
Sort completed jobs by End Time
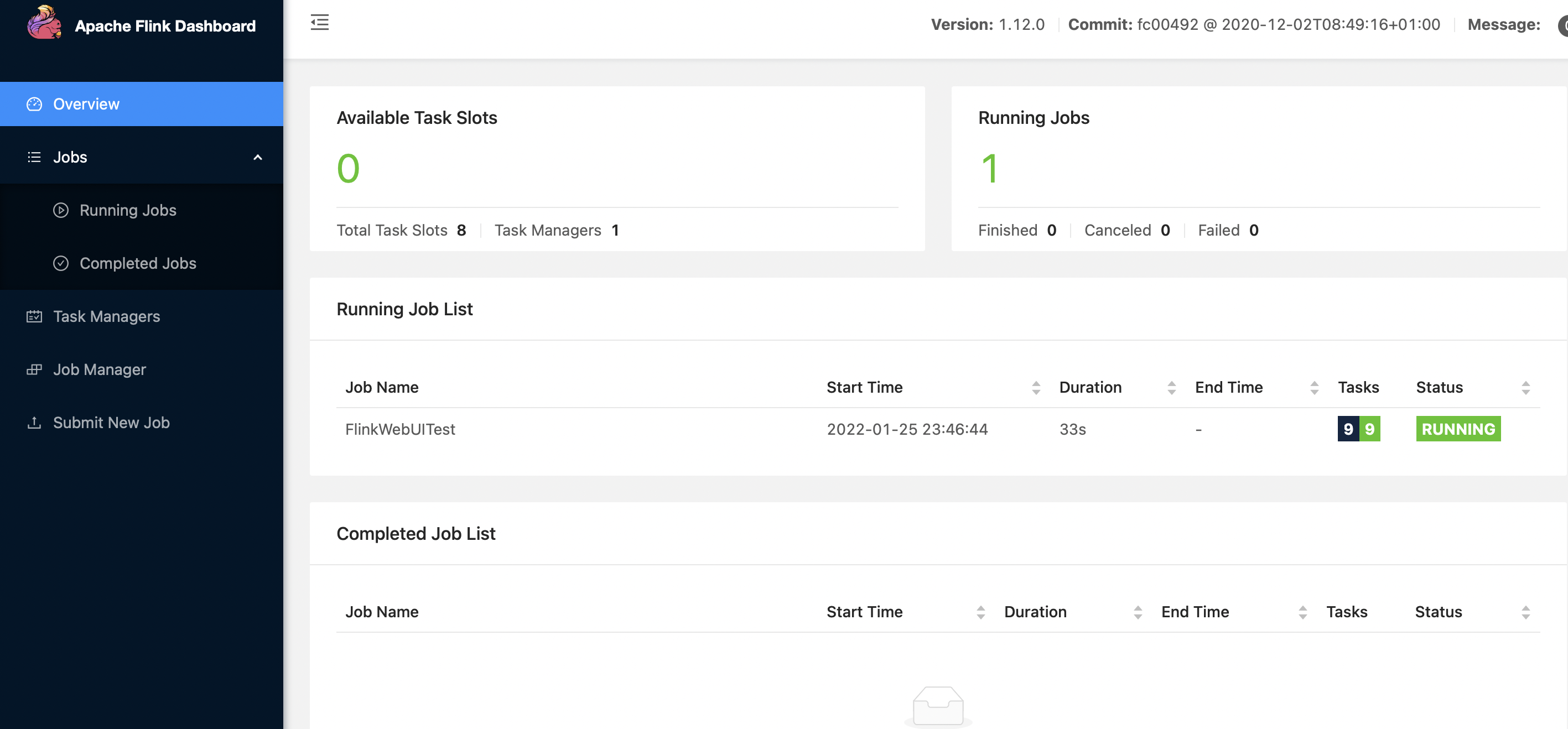(x=1302, y=612)
